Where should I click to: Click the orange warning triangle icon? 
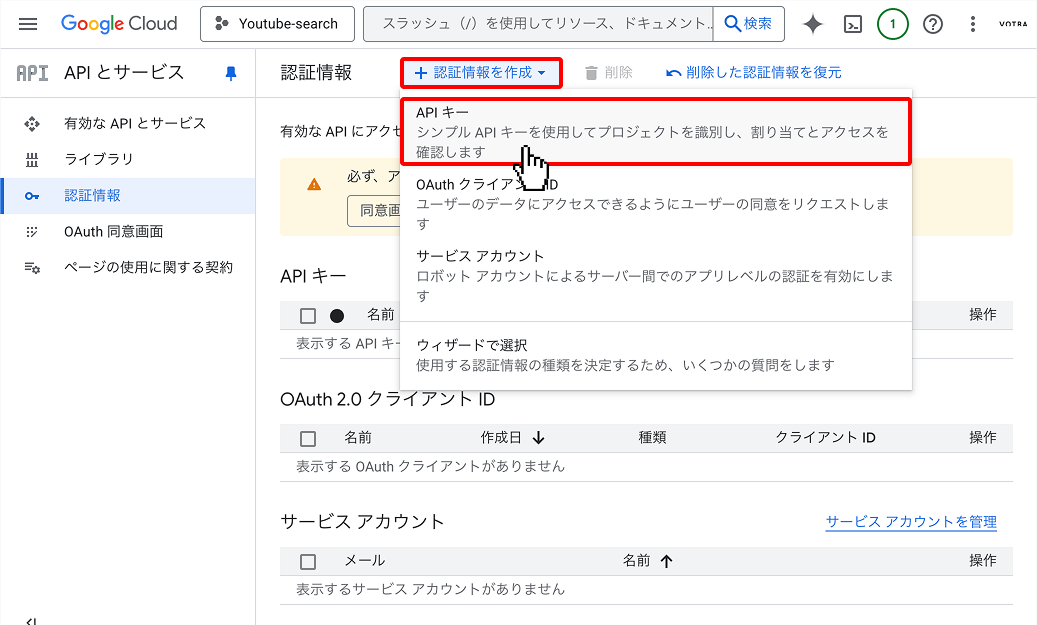pyautogui.click(x=314, y=185)
